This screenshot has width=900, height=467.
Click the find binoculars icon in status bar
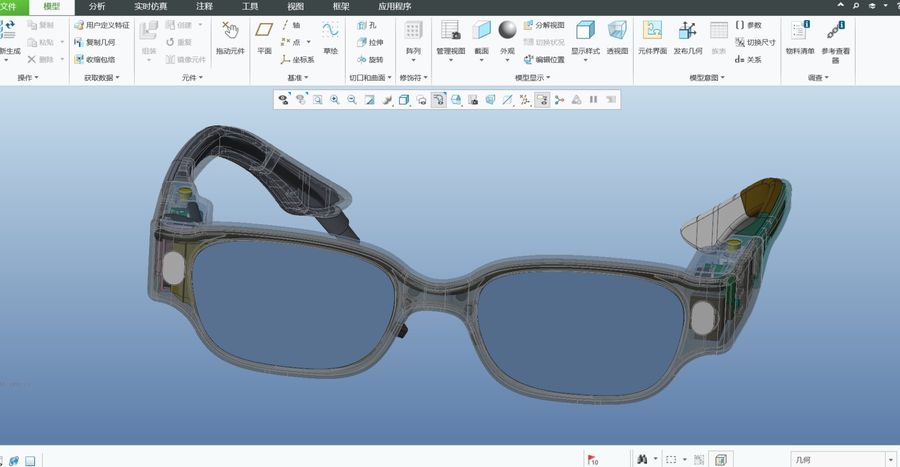pyautogui.click(x=642, y=460)
